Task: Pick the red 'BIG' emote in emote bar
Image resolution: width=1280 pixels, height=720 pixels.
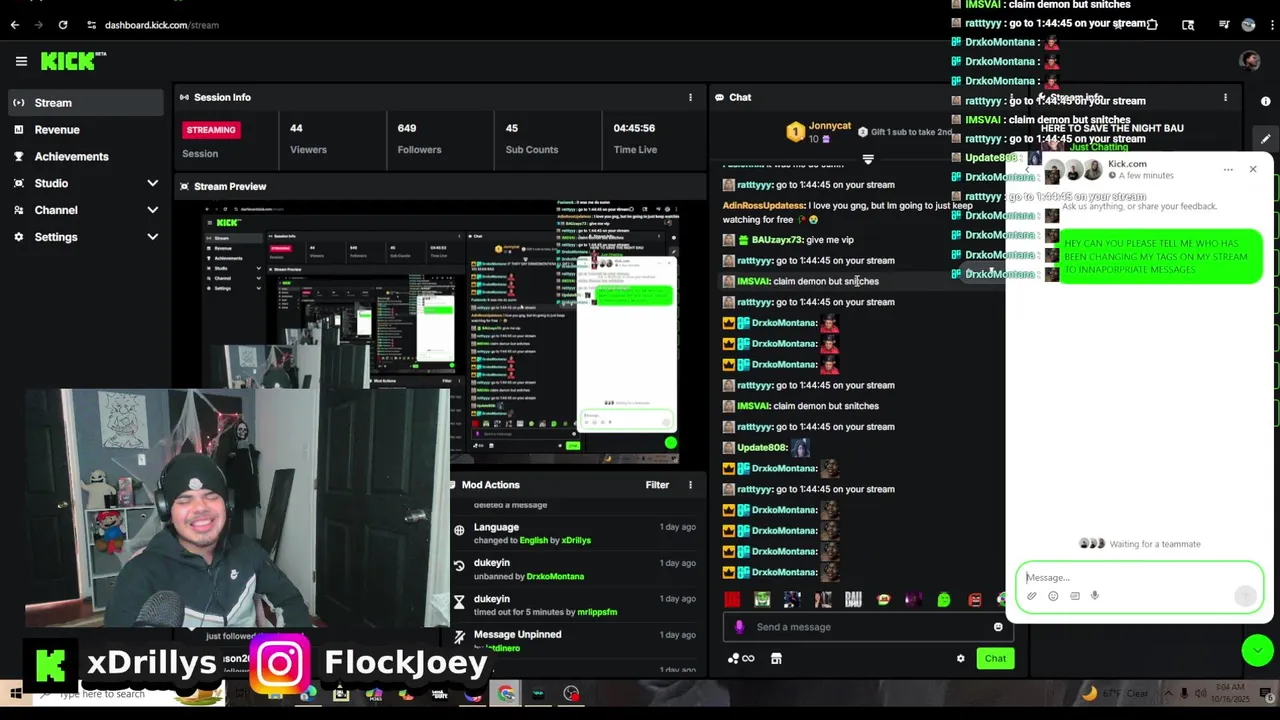Action: [733, 600]
